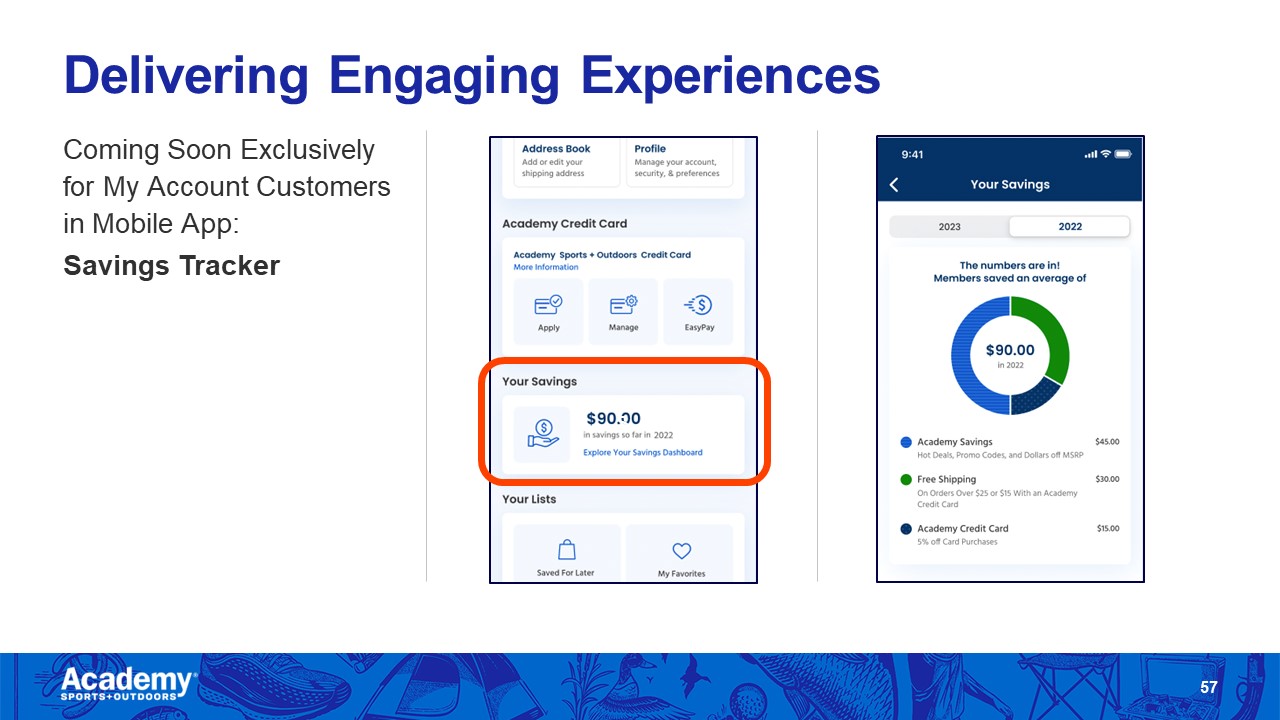Follow the More Information link
1280x720 pixels.
(x=546, y=268)
